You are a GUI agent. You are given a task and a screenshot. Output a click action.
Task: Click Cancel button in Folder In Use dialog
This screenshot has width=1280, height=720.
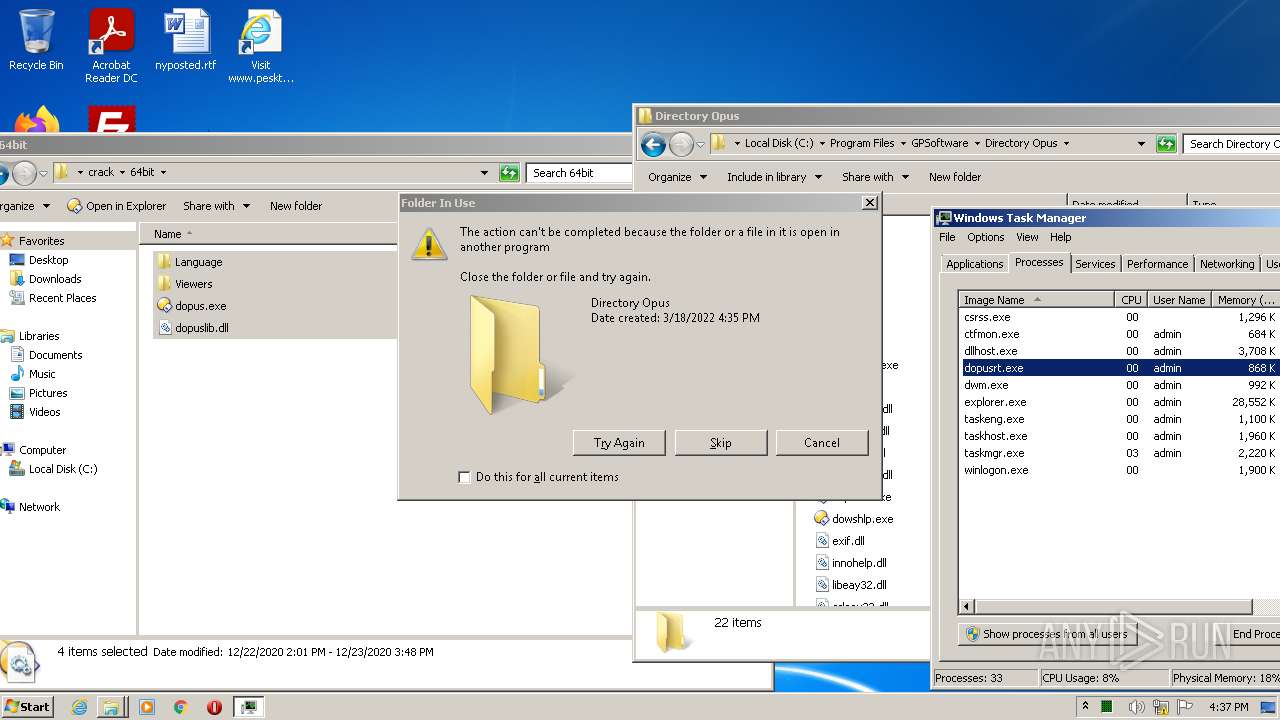pos(822,443)
